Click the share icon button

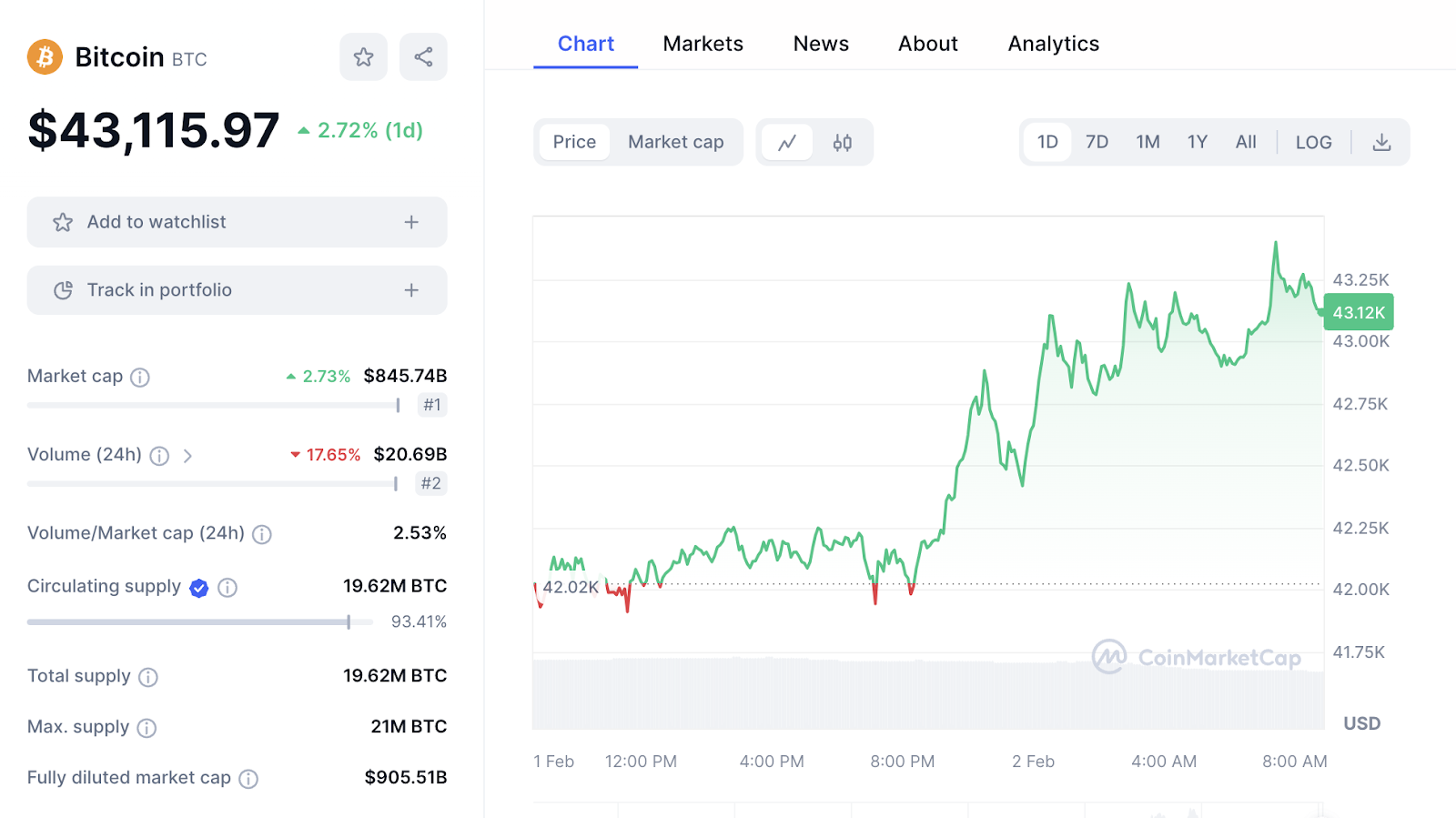423,57
